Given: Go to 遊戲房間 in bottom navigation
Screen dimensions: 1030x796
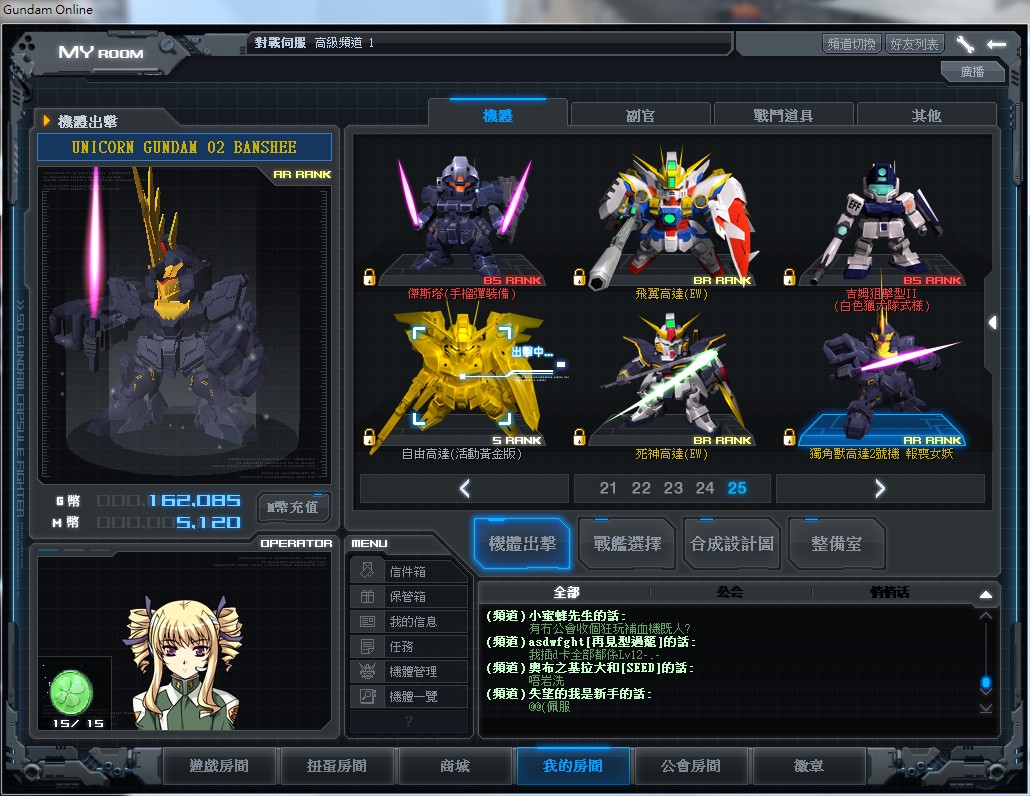Looking at the screenshot, I should [219, 766].
